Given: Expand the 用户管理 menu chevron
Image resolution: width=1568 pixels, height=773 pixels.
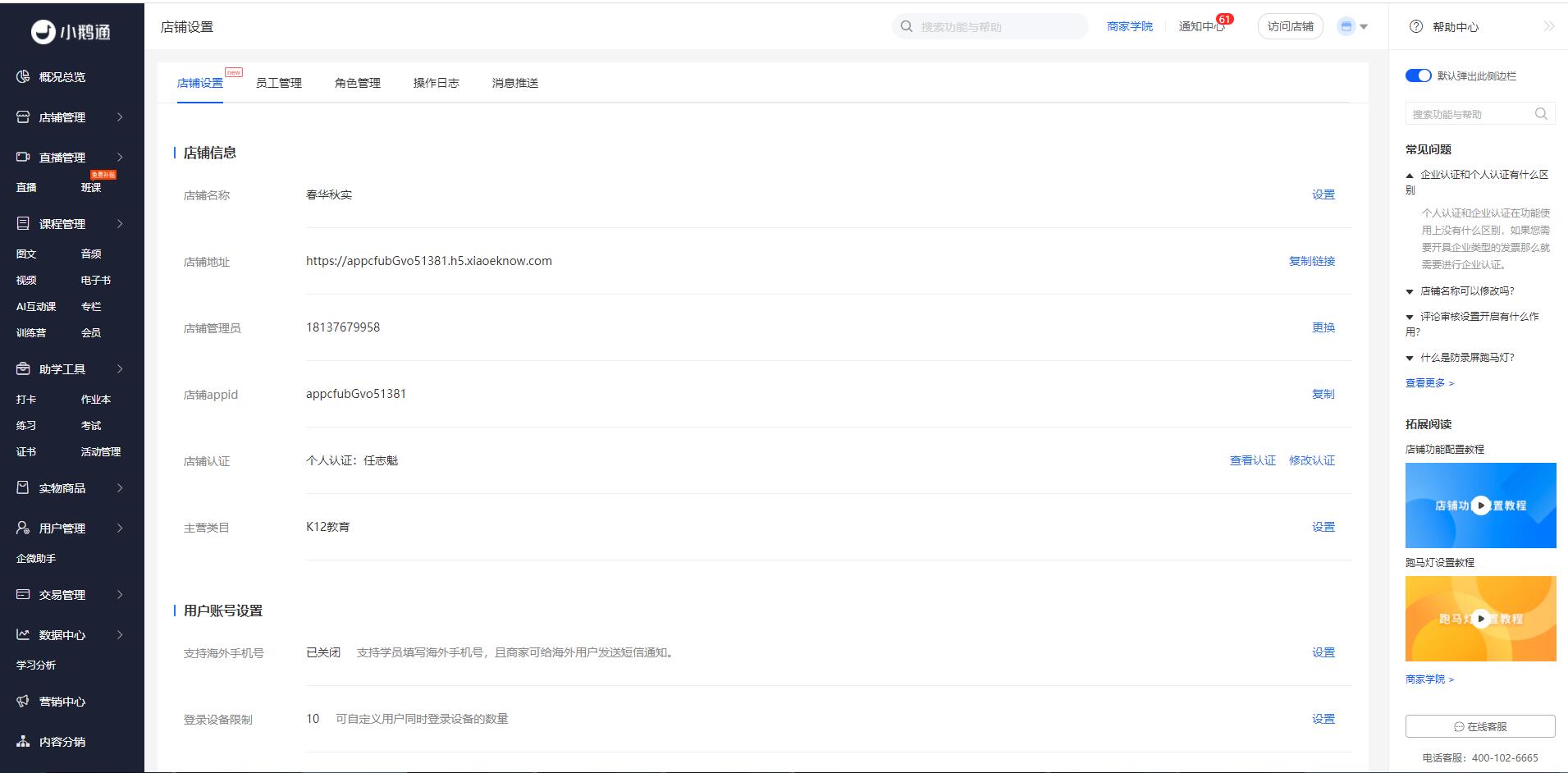Looking at the screenshot, I should tap(120, 528).
